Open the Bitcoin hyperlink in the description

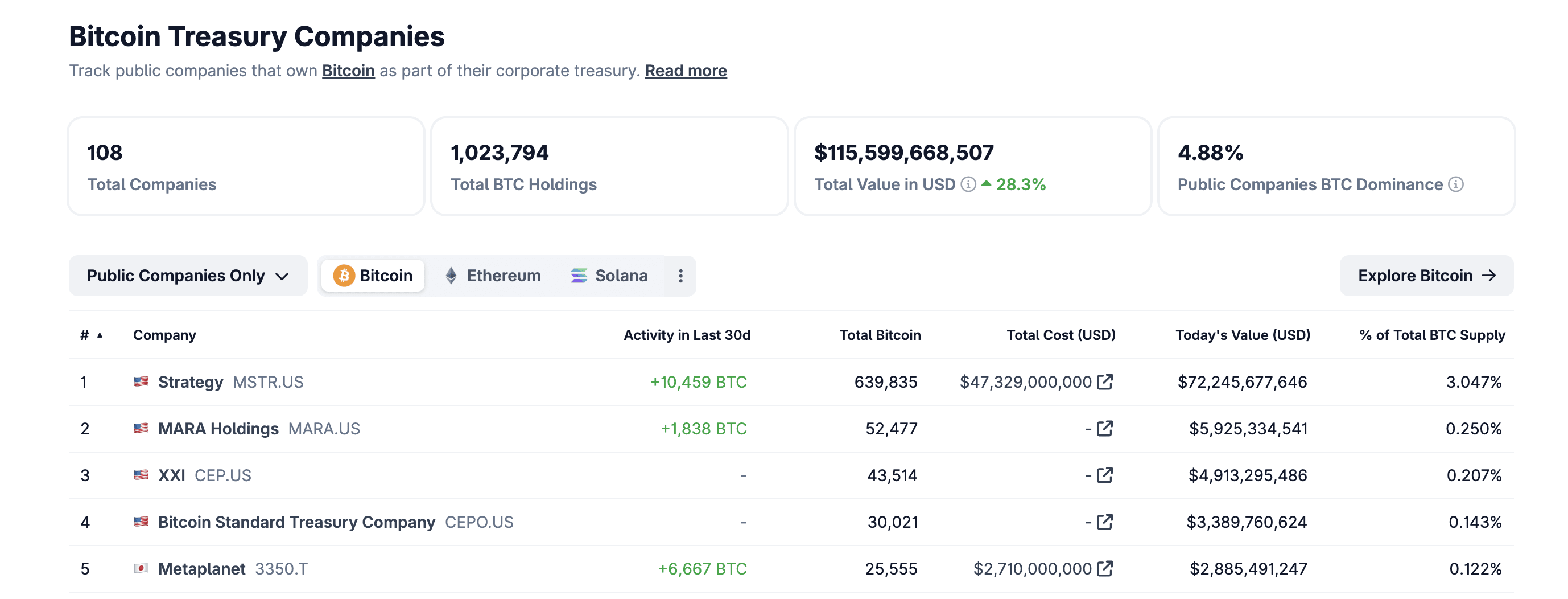[x=348, y=71]
